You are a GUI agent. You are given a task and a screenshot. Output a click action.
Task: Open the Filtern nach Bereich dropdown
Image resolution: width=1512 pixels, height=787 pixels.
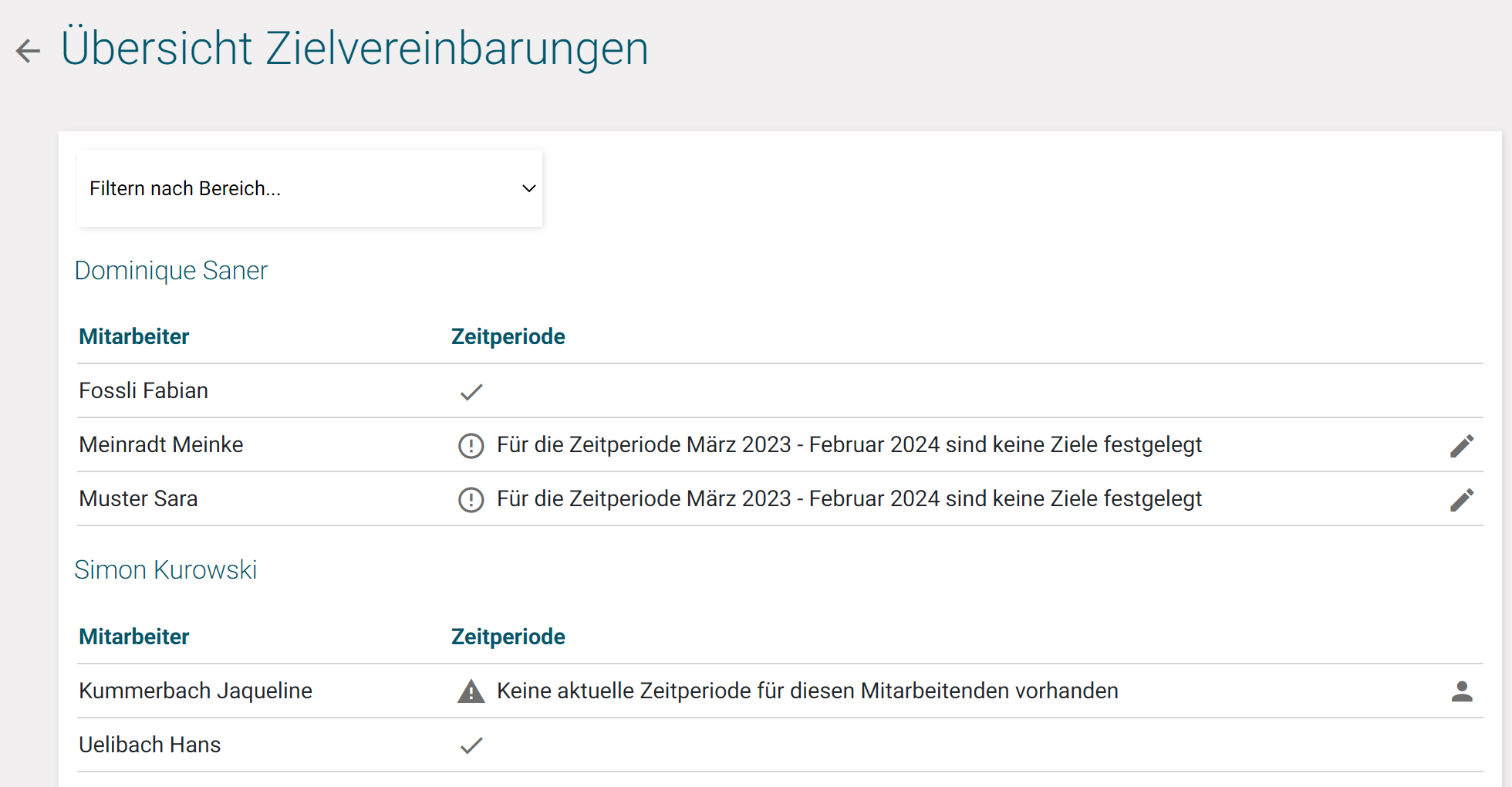tap(309, 188)
